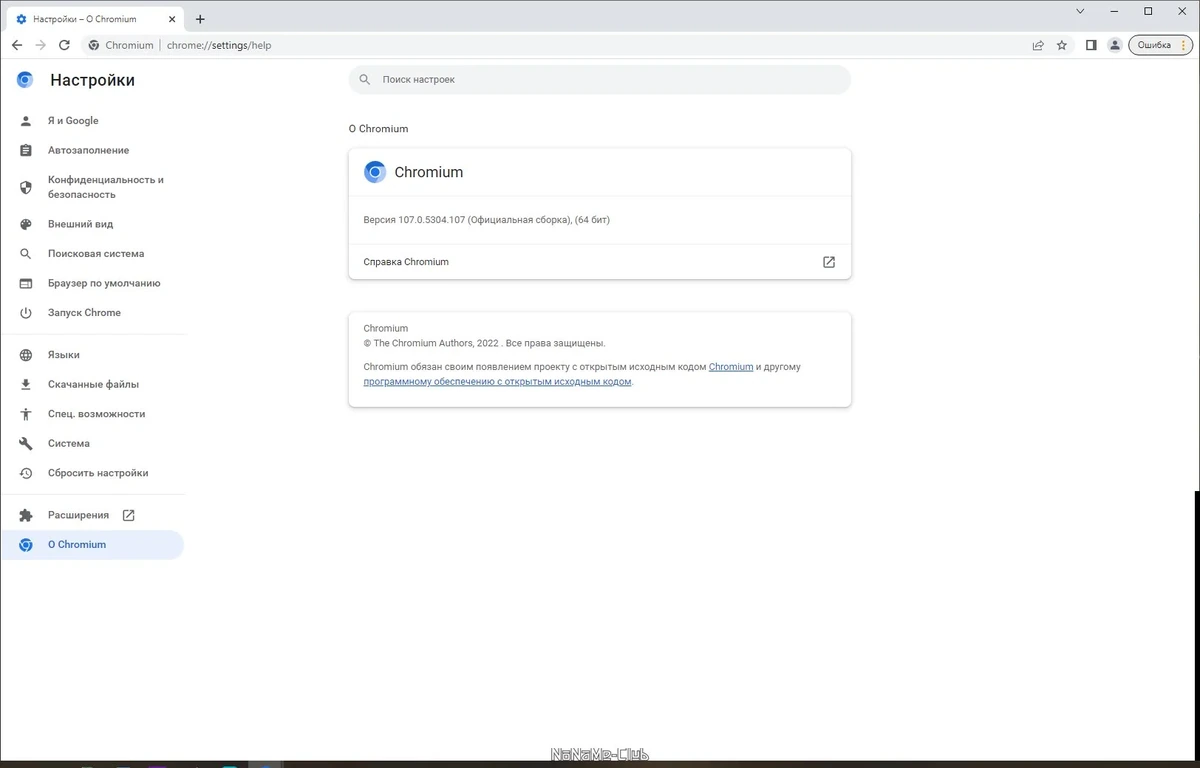Image resolution: width=1200 pixels, height=768 pixels.
Task: Click the forward navigation arrow
Action: point(41,45)
